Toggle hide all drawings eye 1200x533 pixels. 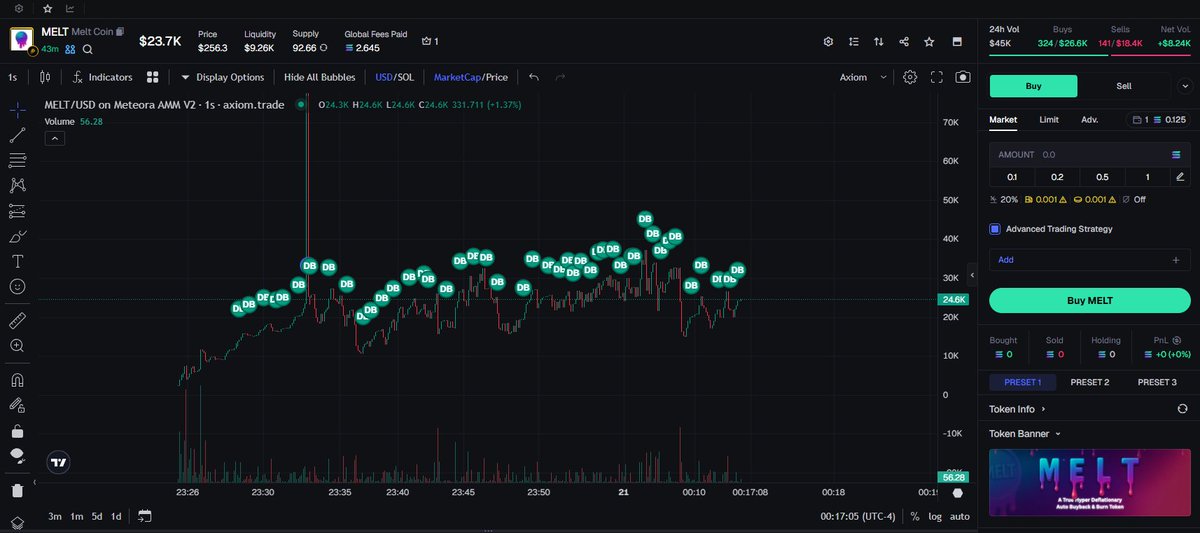17,457
